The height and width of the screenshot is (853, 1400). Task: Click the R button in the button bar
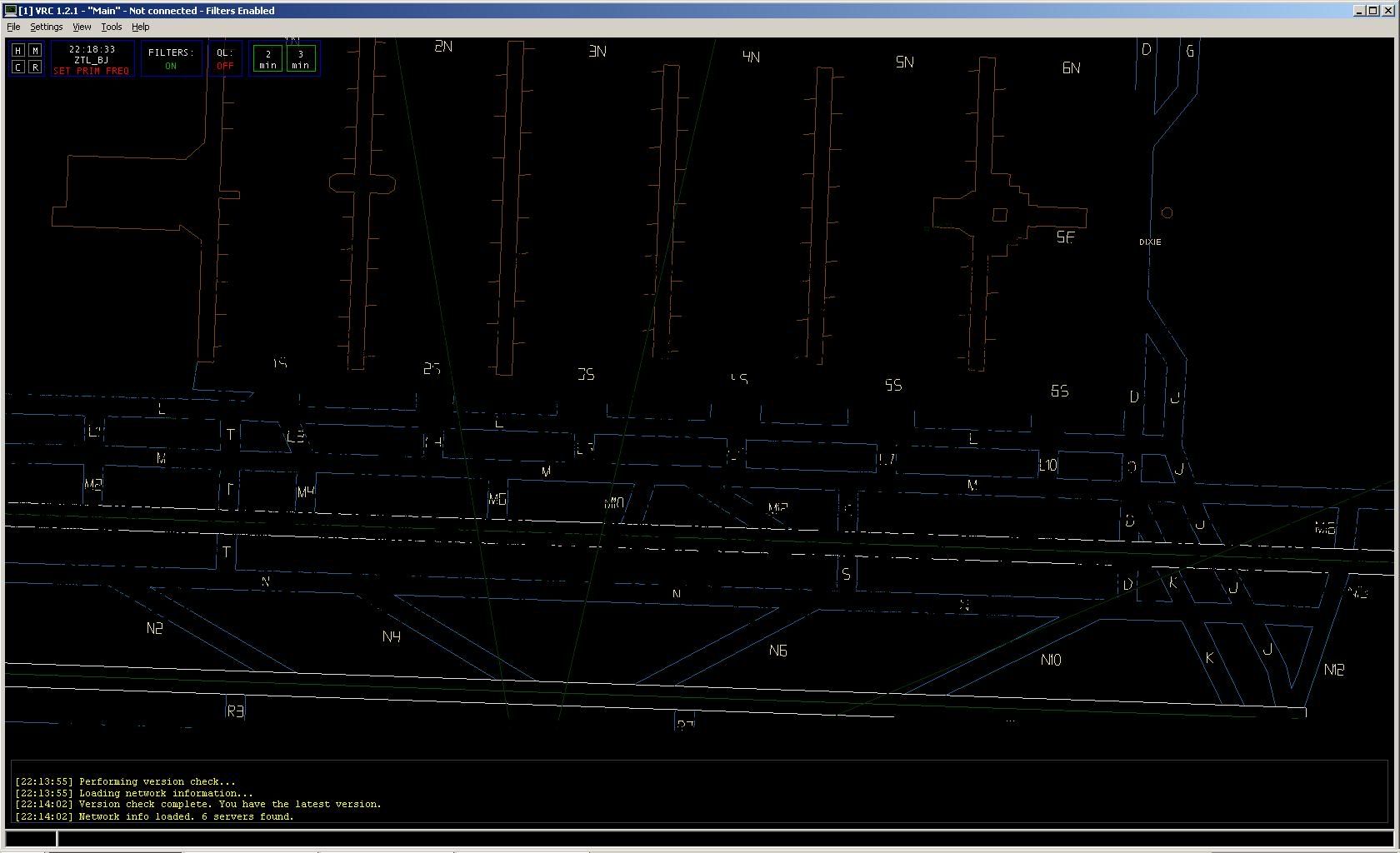tap(35, 67)
